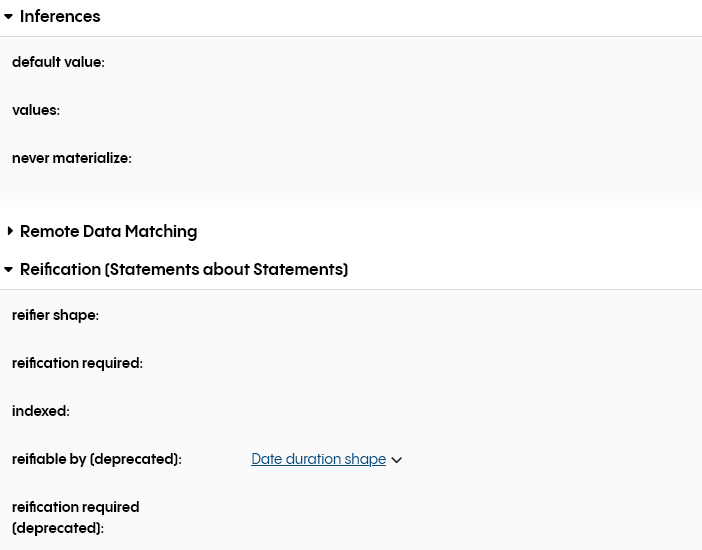
Task: Select the default value property label
Action: [58, 62]
